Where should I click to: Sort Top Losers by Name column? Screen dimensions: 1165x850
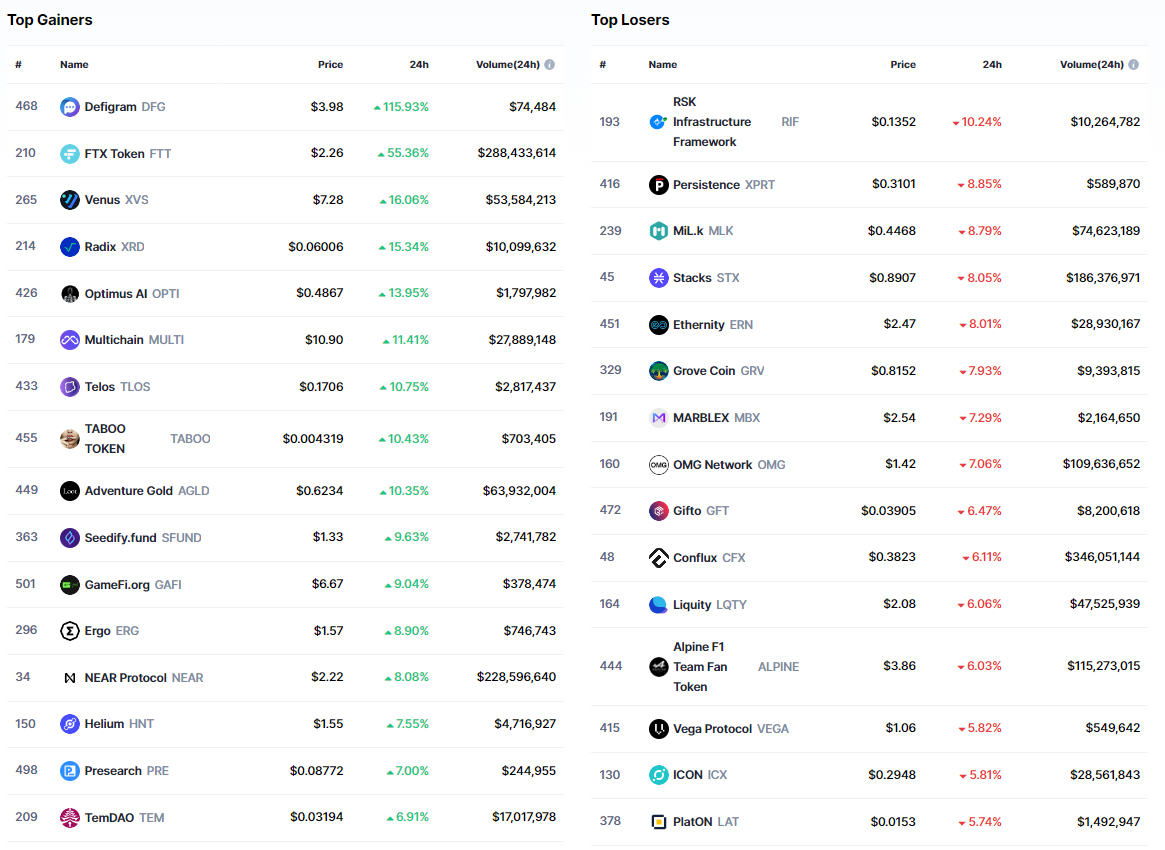coord(662,65)
